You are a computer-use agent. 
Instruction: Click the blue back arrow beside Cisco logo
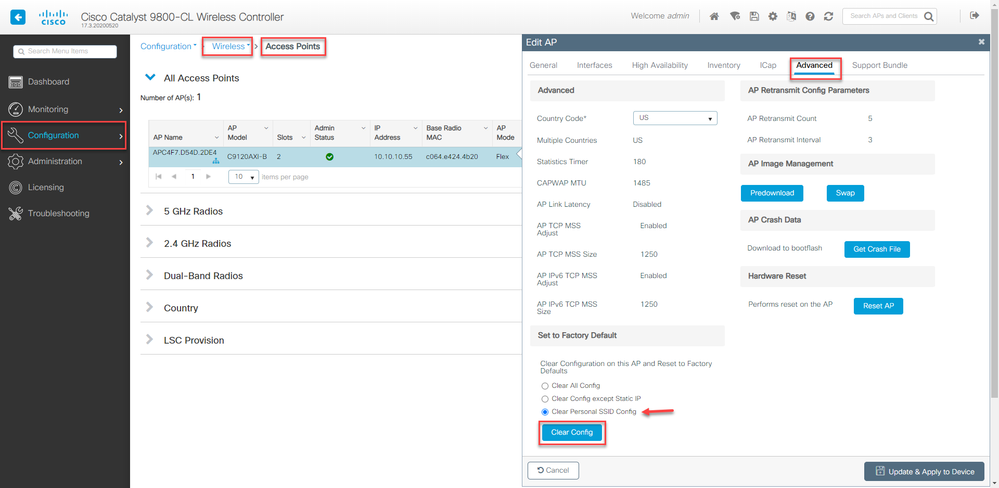pos(18,17)
